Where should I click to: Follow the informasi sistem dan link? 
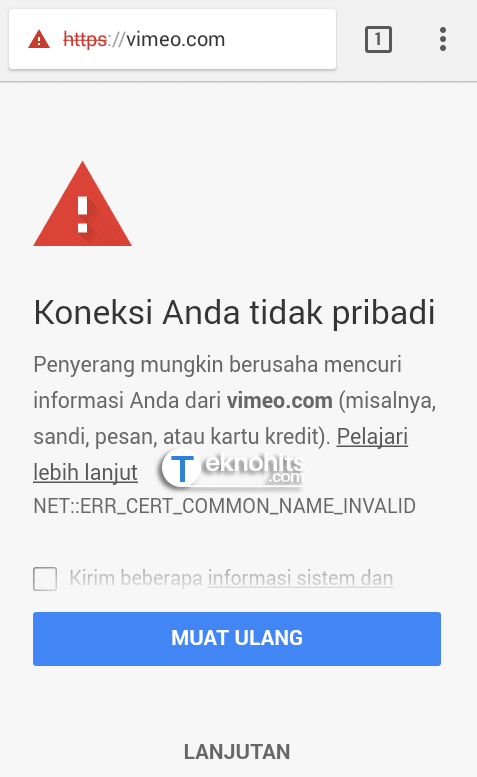tap(301, 578)
